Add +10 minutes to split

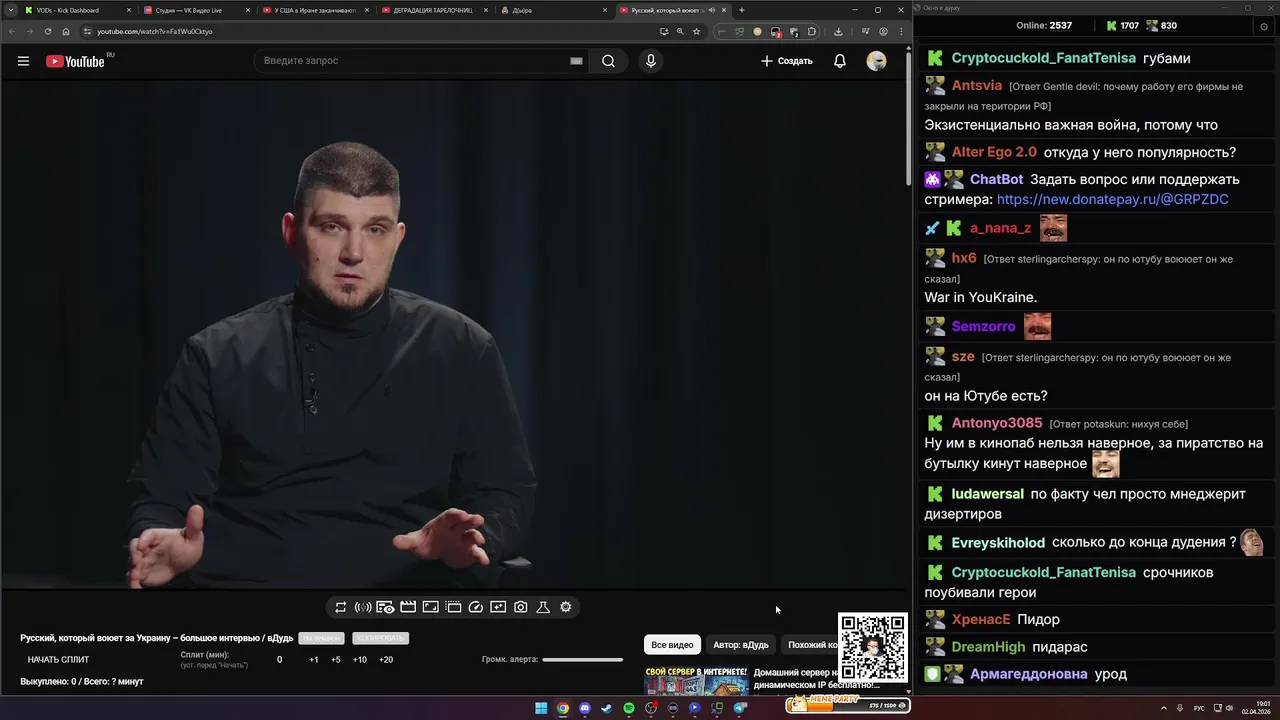tap(360, 660)
